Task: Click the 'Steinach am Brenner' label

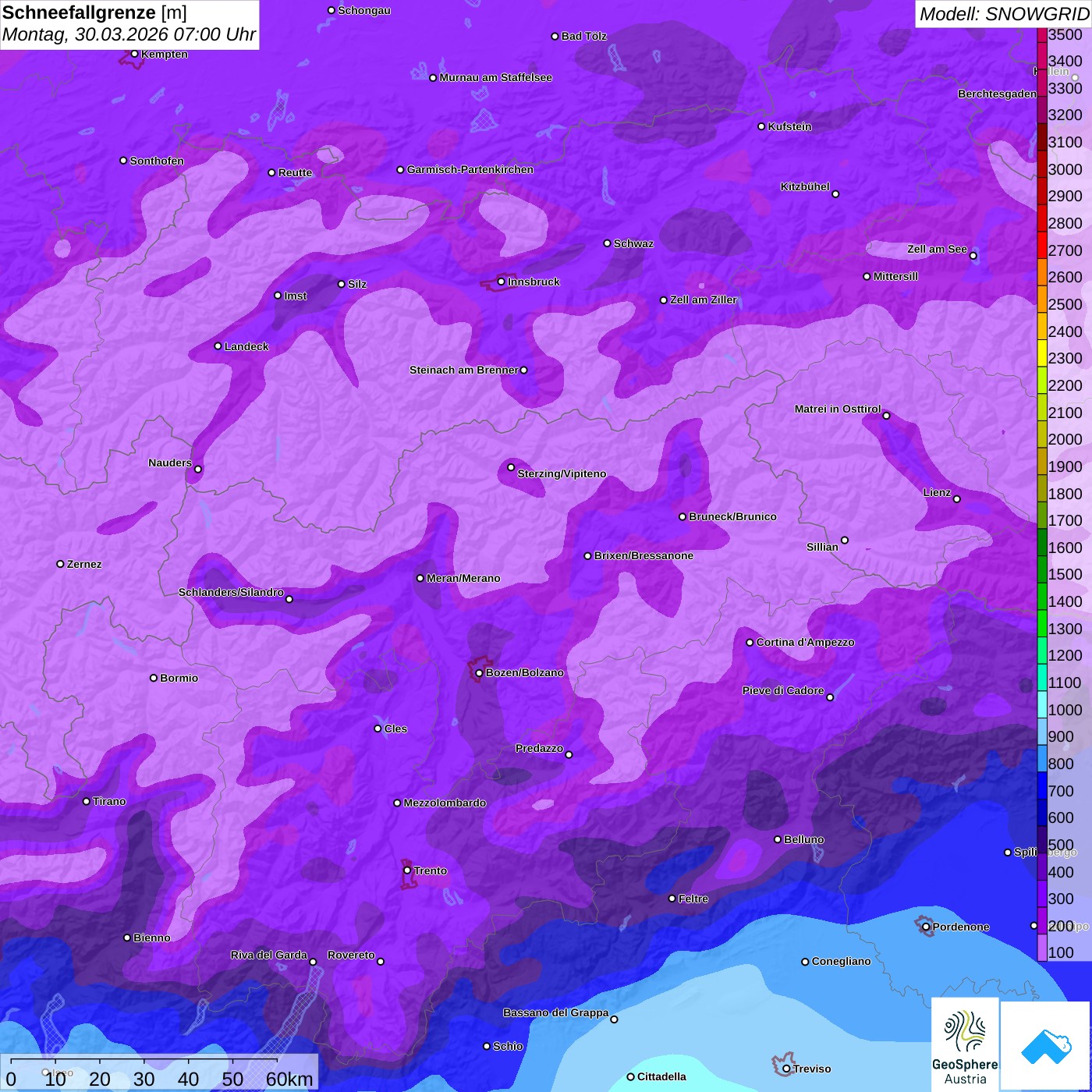Action: click(x=463, y=370)
